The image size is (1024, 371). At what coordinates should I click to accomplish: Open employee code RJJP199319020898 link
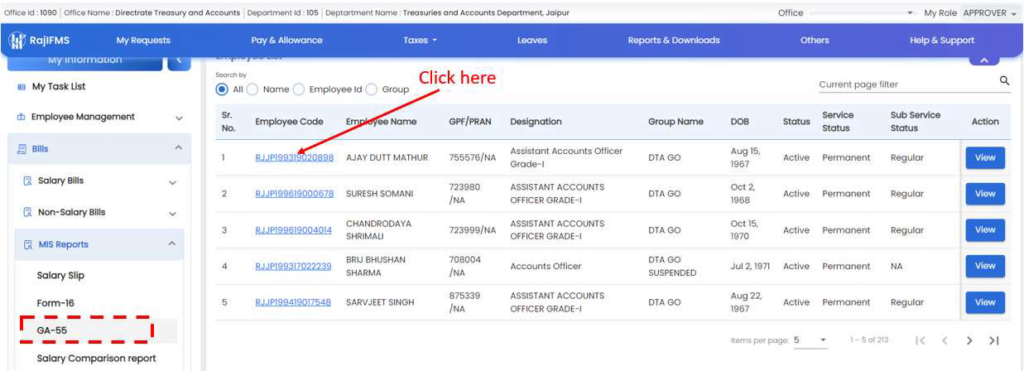294,158
